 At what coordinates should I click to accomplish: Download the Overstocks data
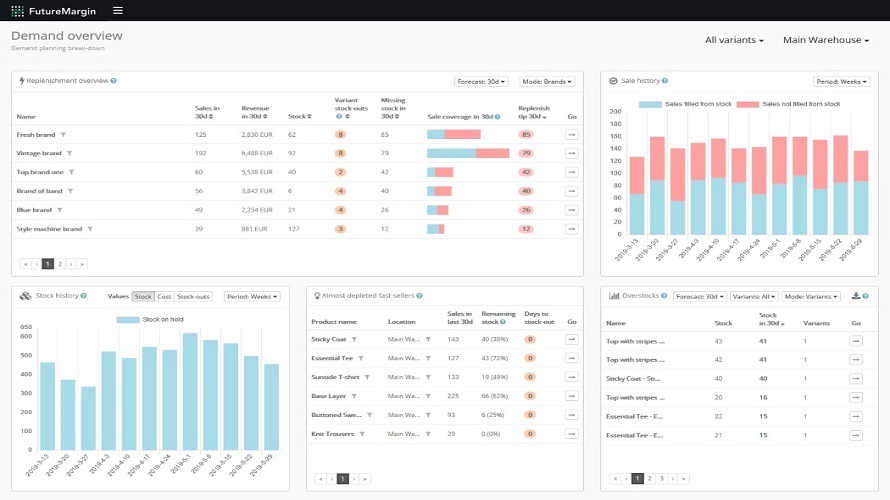[856, 296]
